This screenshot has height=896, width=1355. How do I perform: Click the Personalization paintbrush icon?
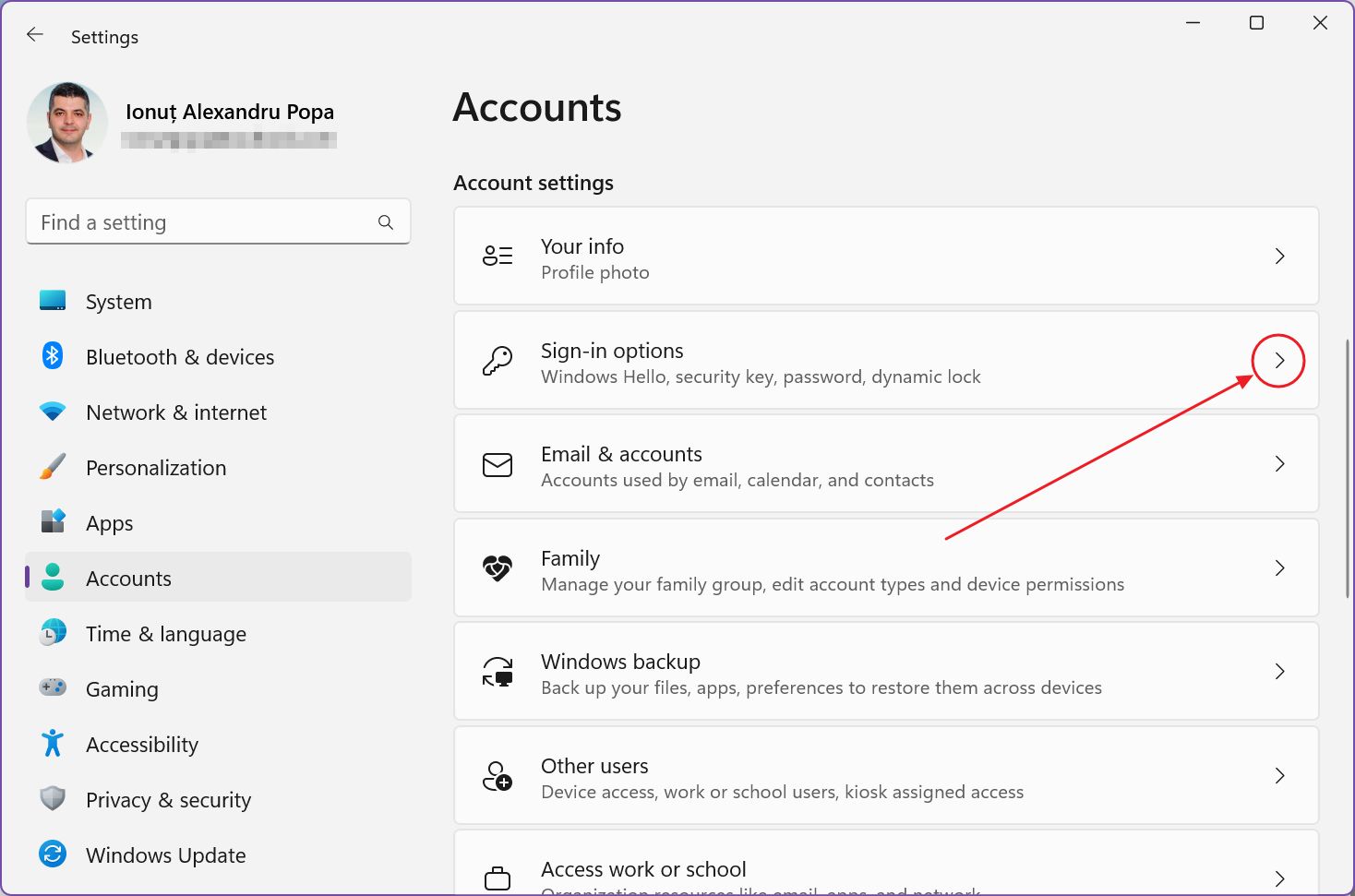(53, 466)
